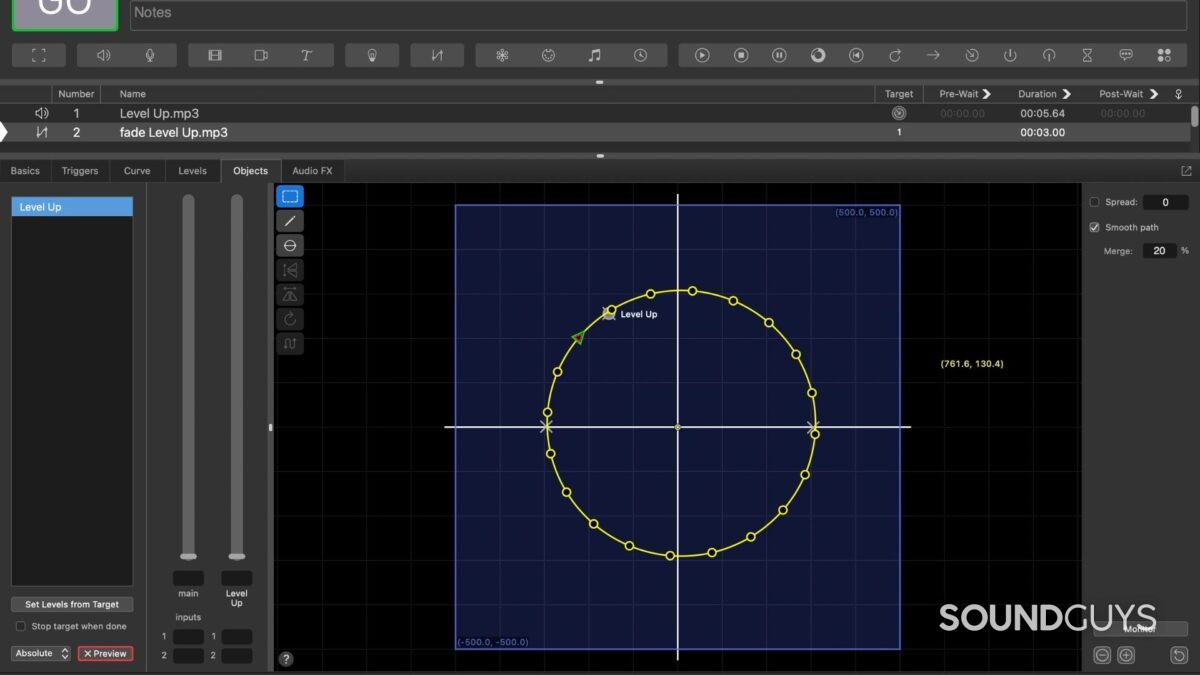
Task: Switch to the Levels tab
Action: pyautogui.click(x=192, y=171)
